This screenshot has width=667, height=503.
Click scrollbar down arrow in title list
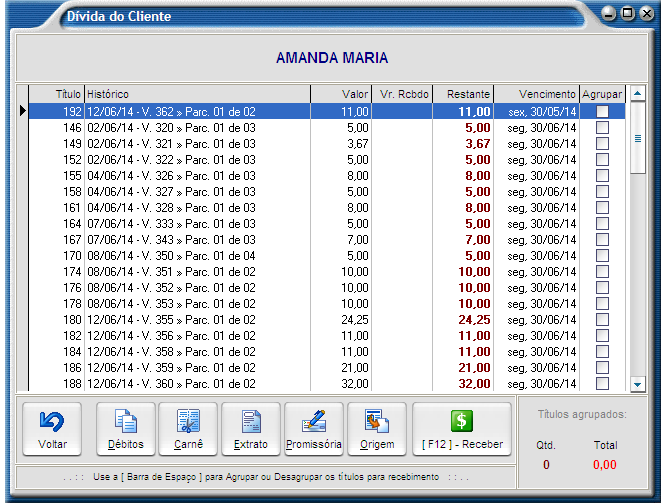coord(637,384)
